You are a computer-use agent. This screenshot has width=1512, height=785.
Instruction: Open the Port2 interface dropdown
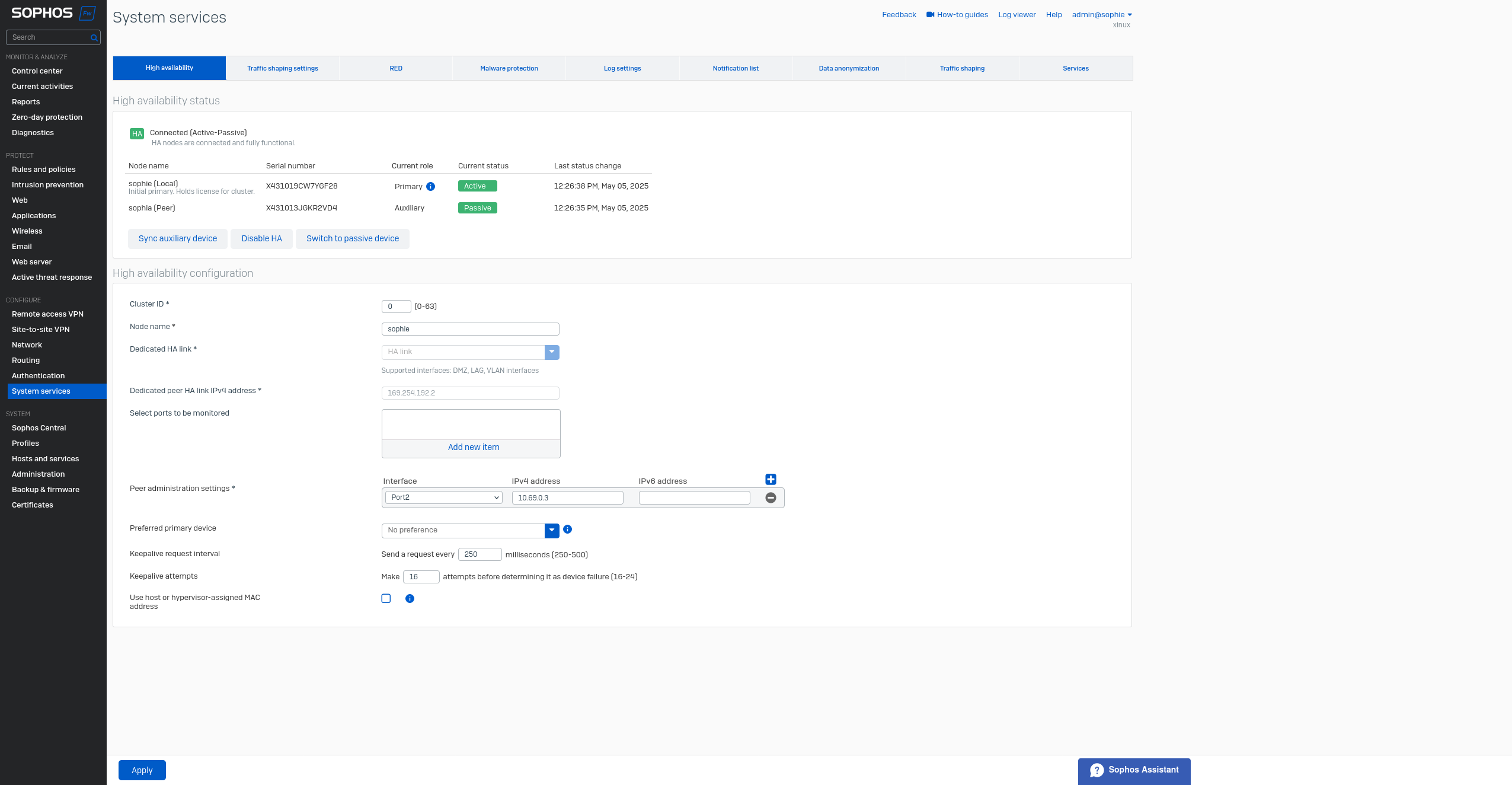pos(443,497)
